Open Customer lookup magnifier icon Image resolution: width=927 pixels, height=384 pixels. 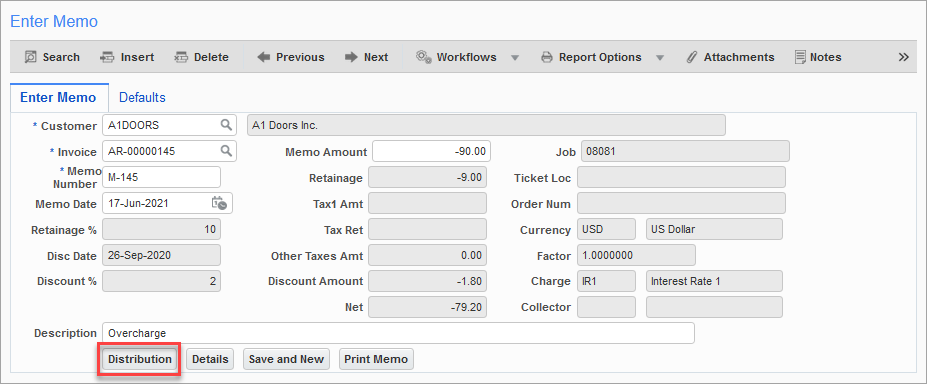point(226,125)
